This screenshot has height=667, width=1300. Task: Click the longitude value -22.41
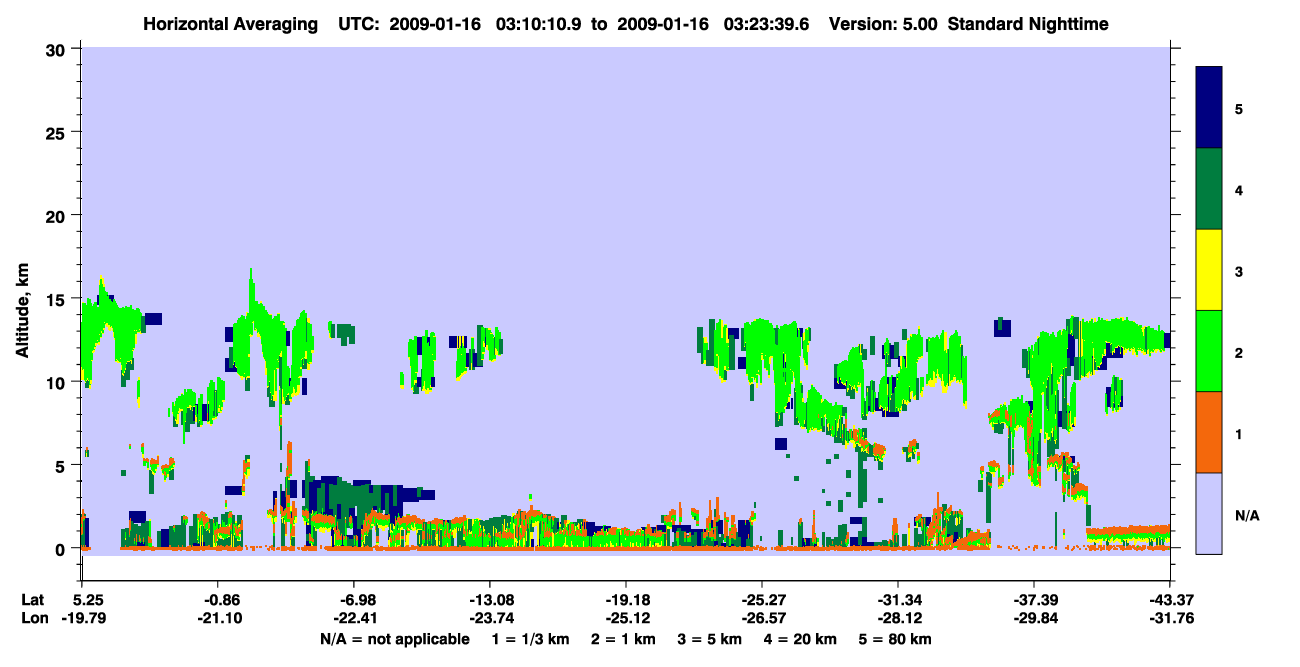coord(354,618)
